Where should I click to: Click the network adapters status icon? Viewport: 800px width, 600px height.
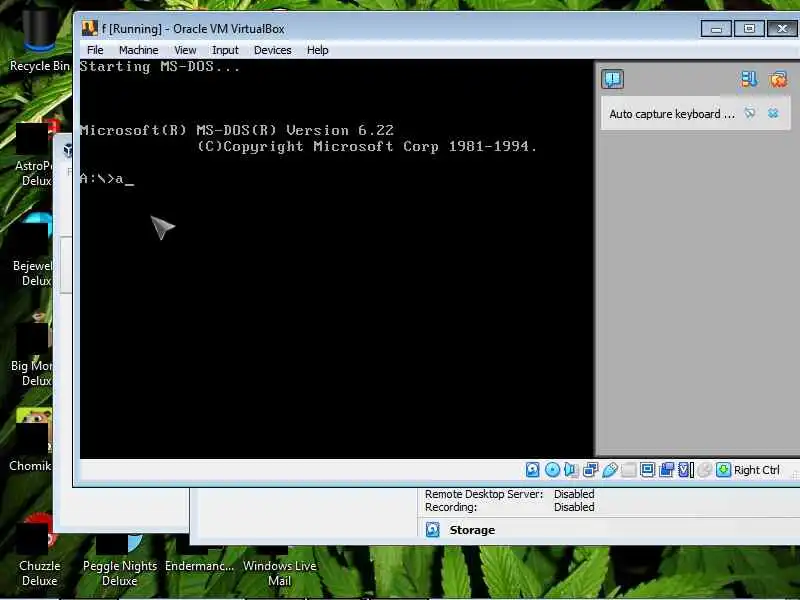pos(590,470)
